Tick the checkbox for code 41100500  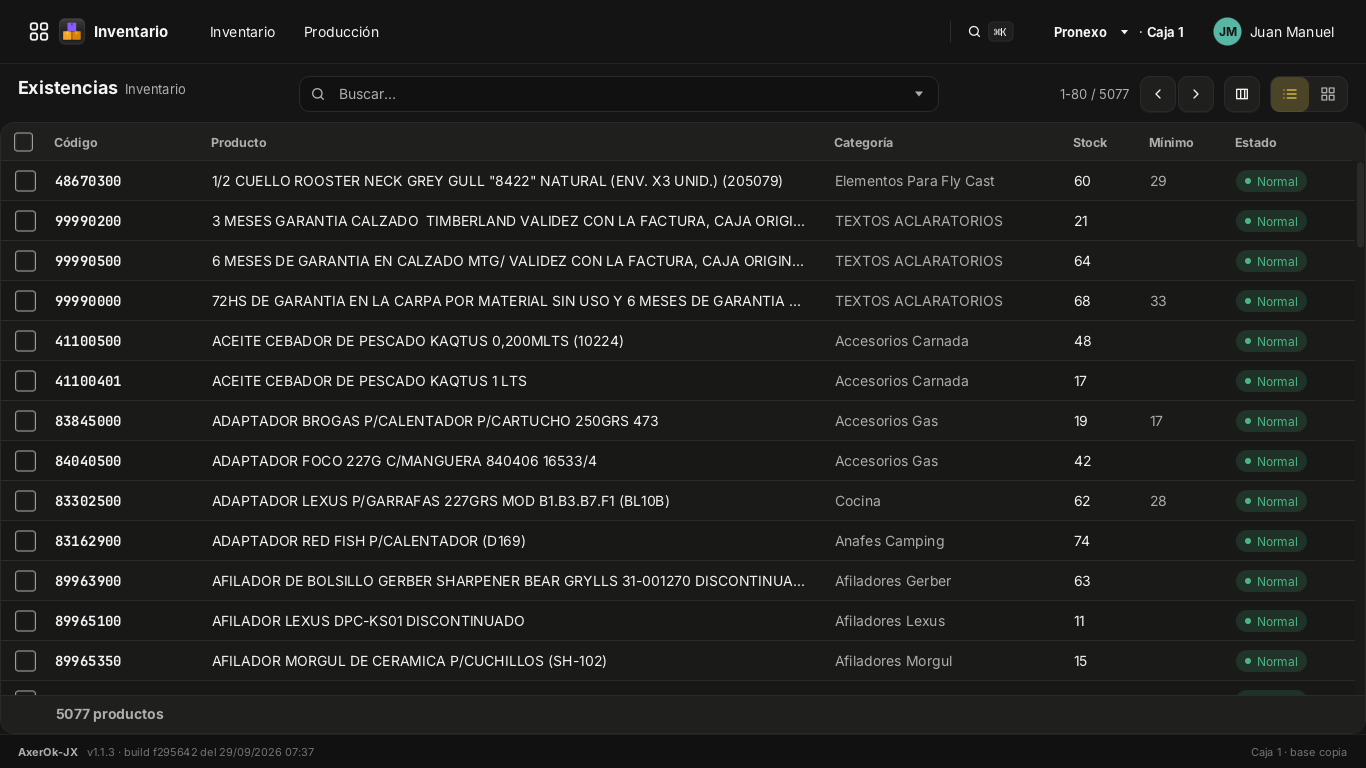[26, 341]
